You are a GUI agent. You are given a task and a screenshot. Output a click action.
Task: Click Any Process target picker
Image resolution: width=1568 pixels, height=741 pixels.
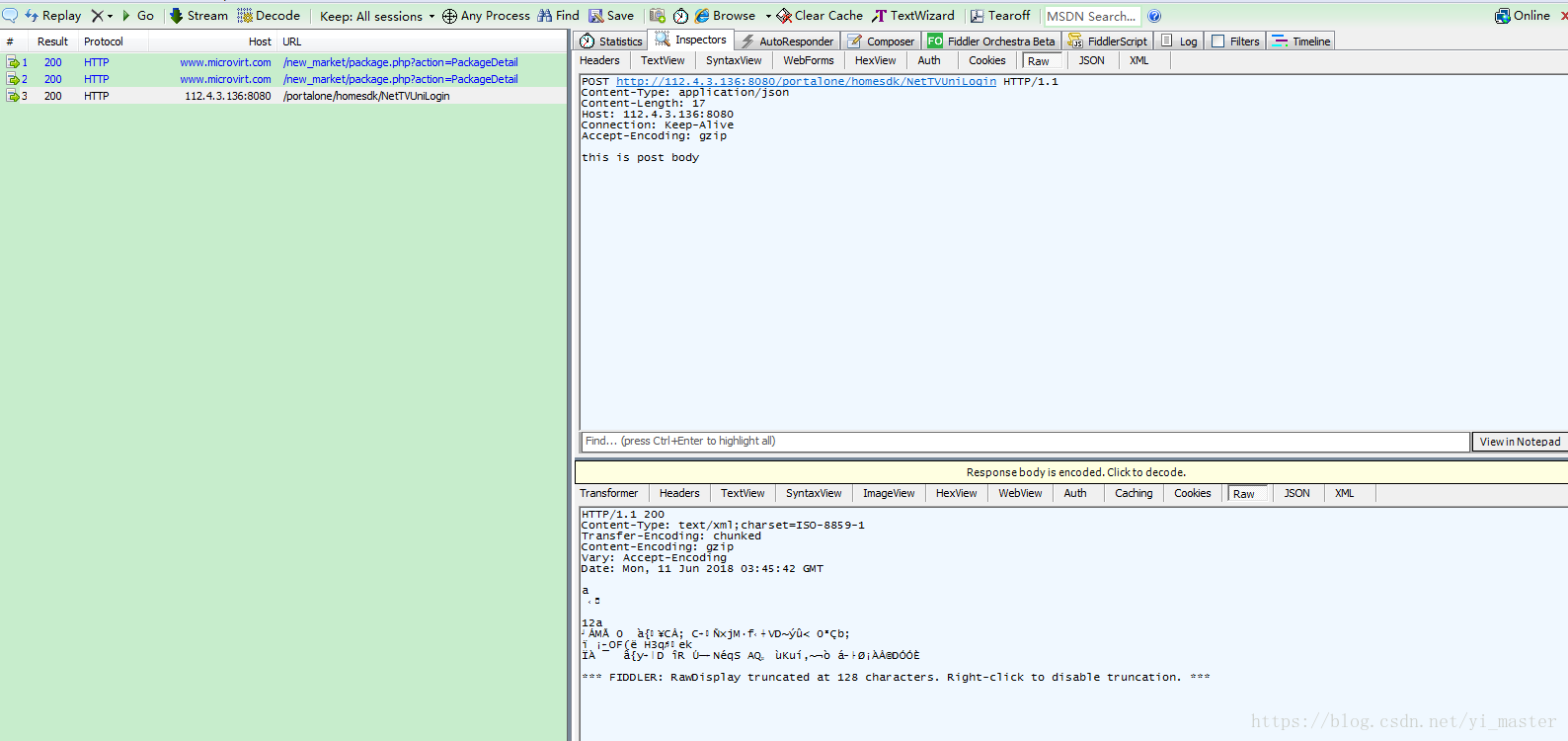click(486, 16)
